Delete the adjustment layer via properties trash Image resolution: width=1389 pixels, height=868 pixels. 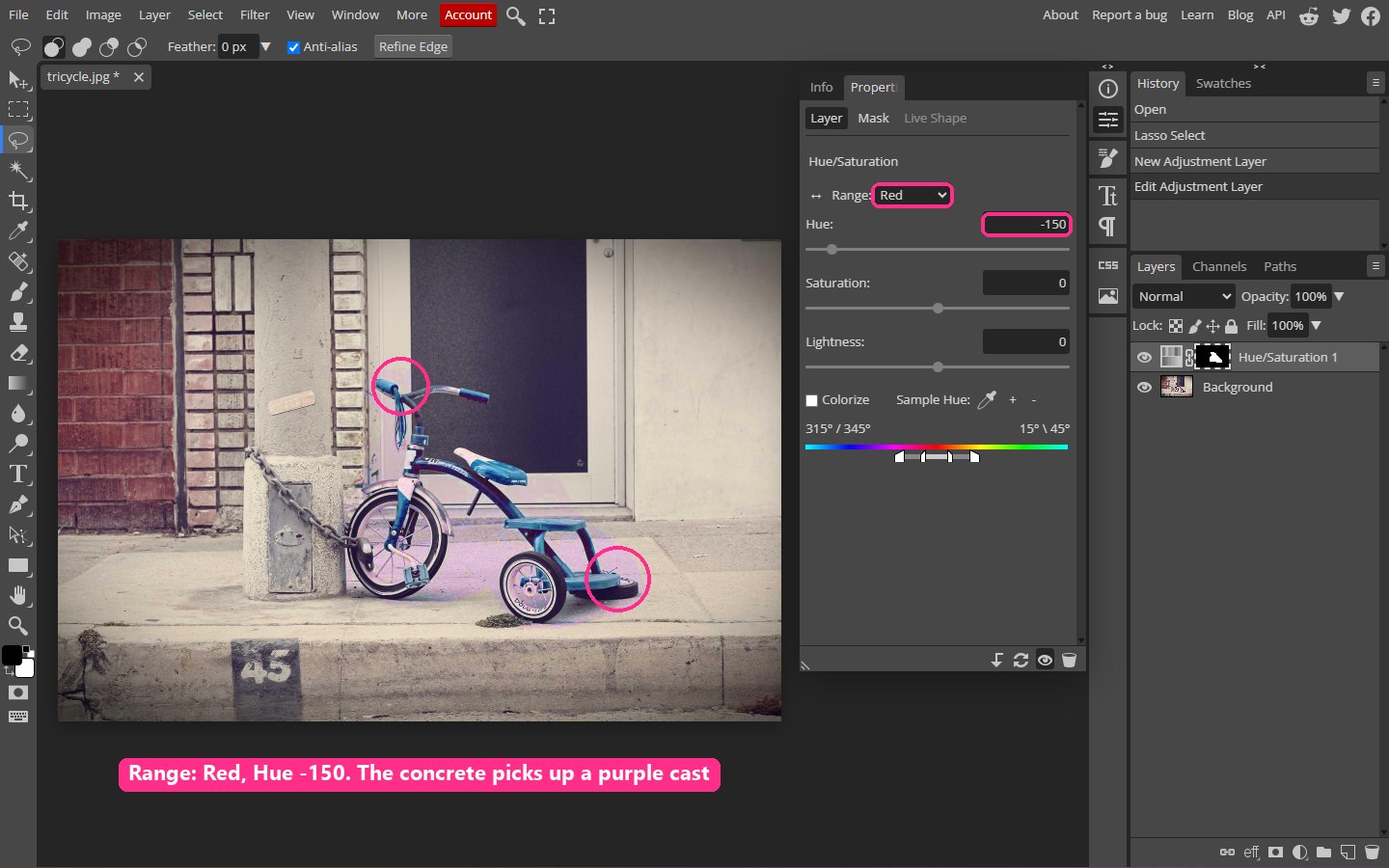1069,660
